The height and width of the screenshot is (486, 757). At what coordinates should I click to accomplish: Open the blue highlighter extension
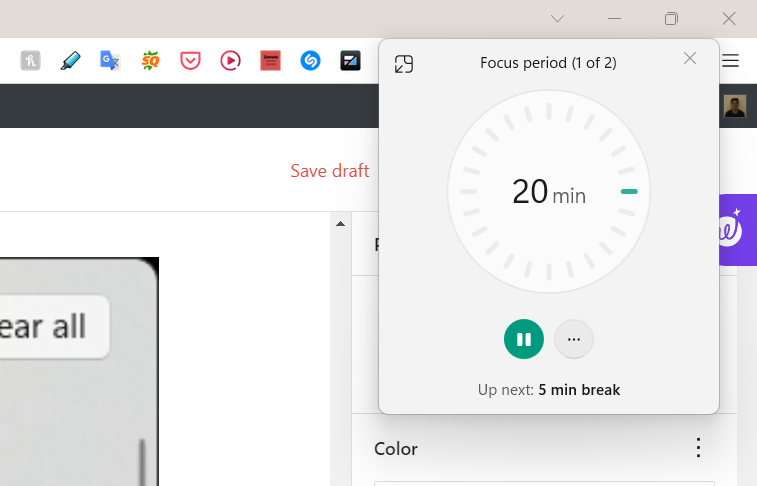[70, 61]
